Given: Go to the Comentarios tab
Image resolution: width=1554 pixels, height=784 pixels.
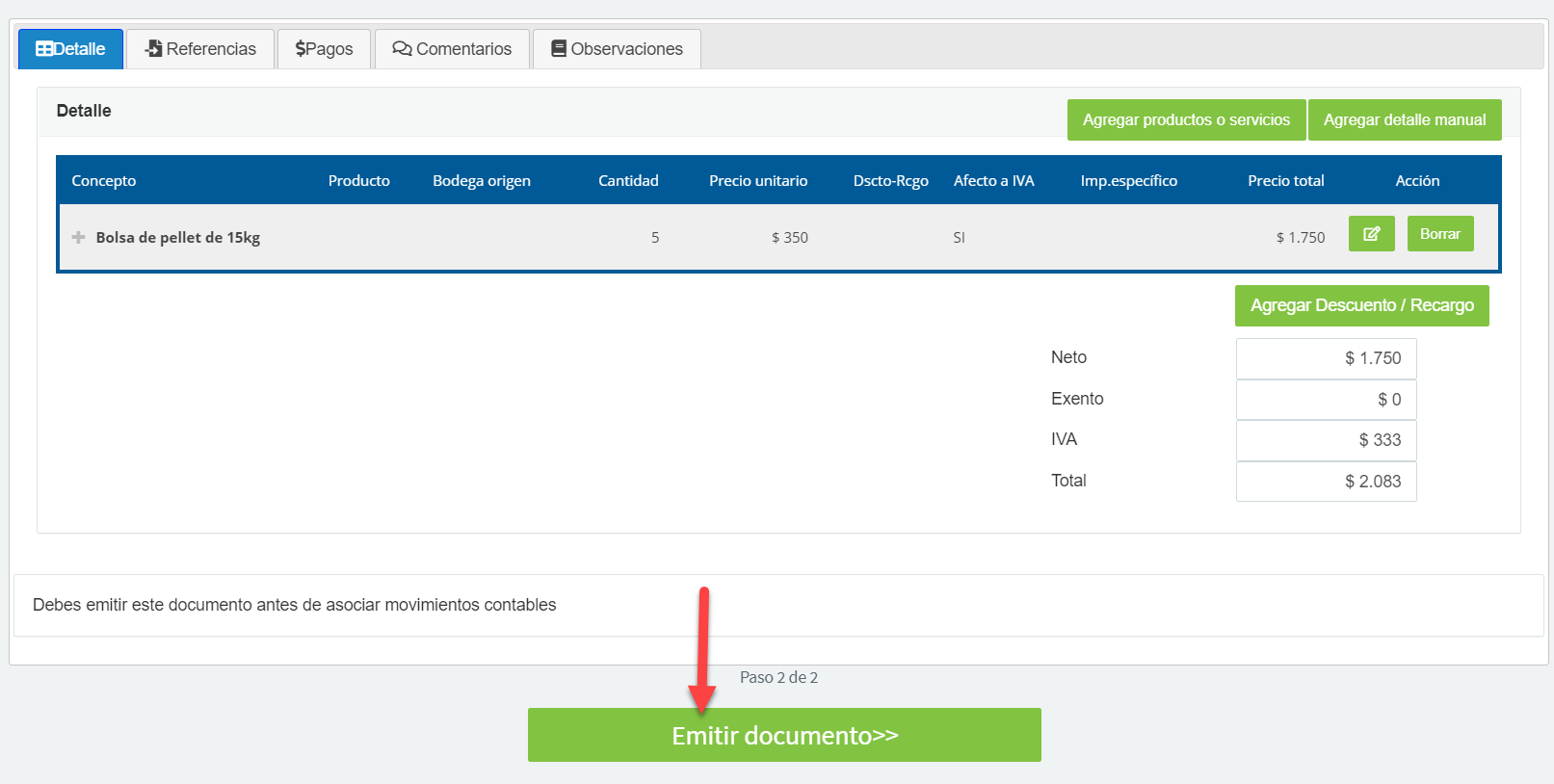Looking at the screenshot, I should pos(452,49).
